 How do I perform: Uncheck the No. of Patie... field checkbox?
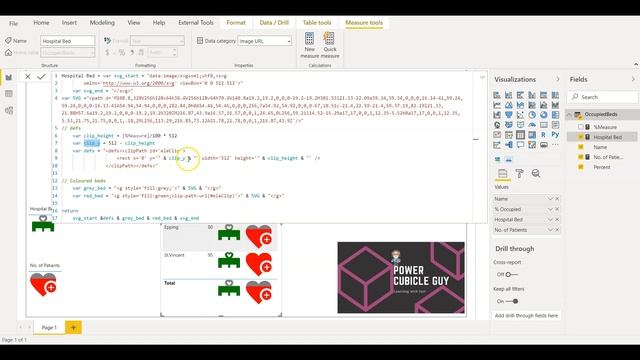click(x=581, y=157)
